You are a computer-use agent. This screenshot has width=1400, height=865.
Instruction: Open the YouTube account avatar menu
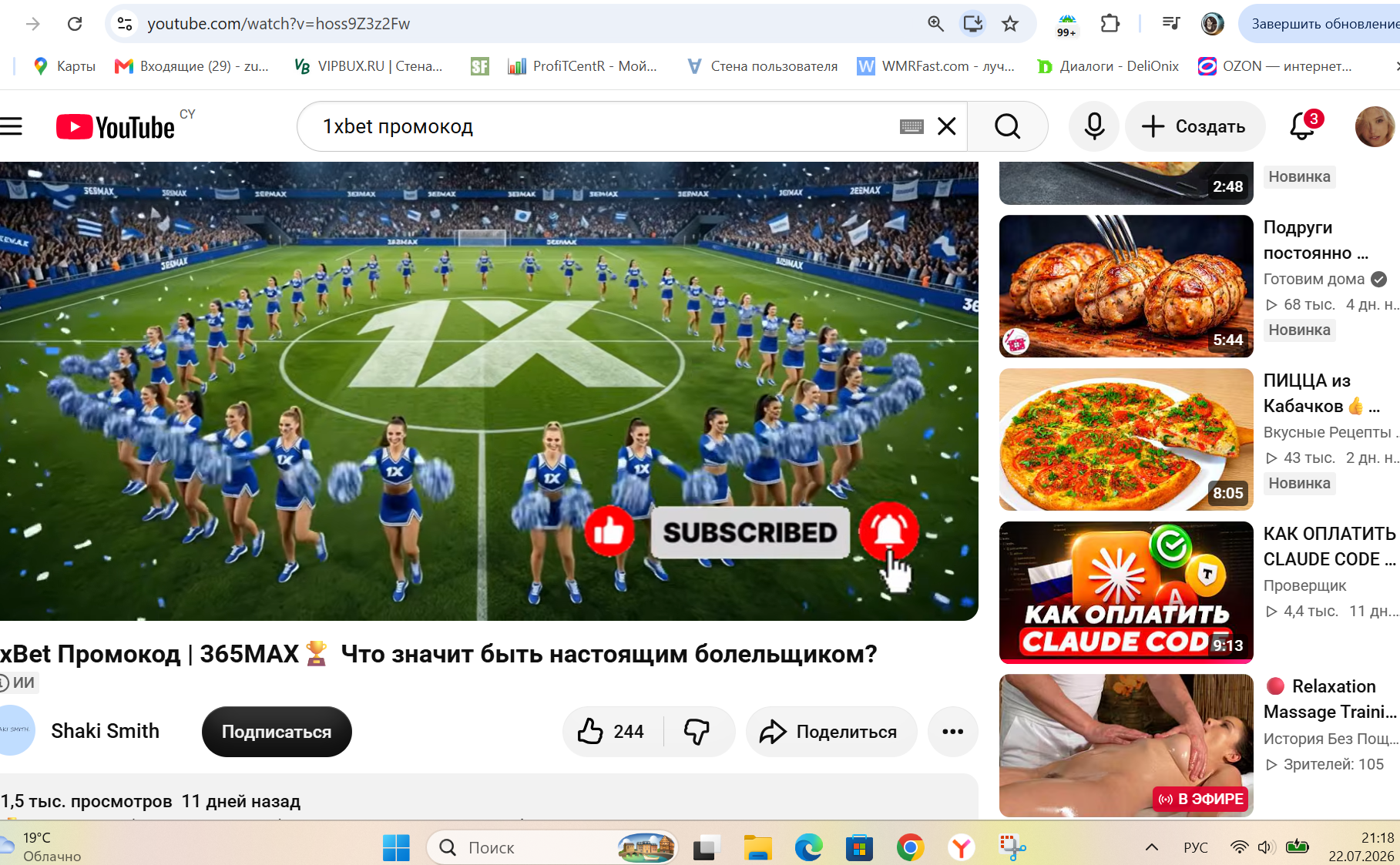(x=1375, y=126)
